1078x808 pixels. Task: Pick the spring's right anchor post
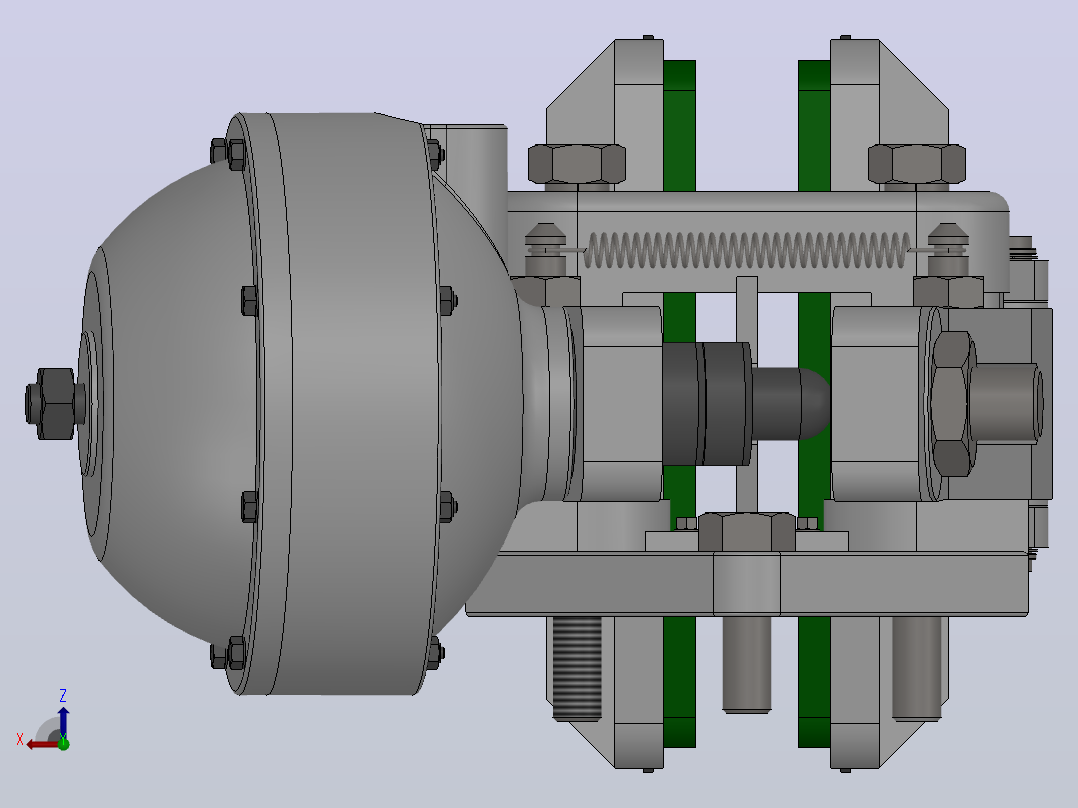click(x=949, y=248)
